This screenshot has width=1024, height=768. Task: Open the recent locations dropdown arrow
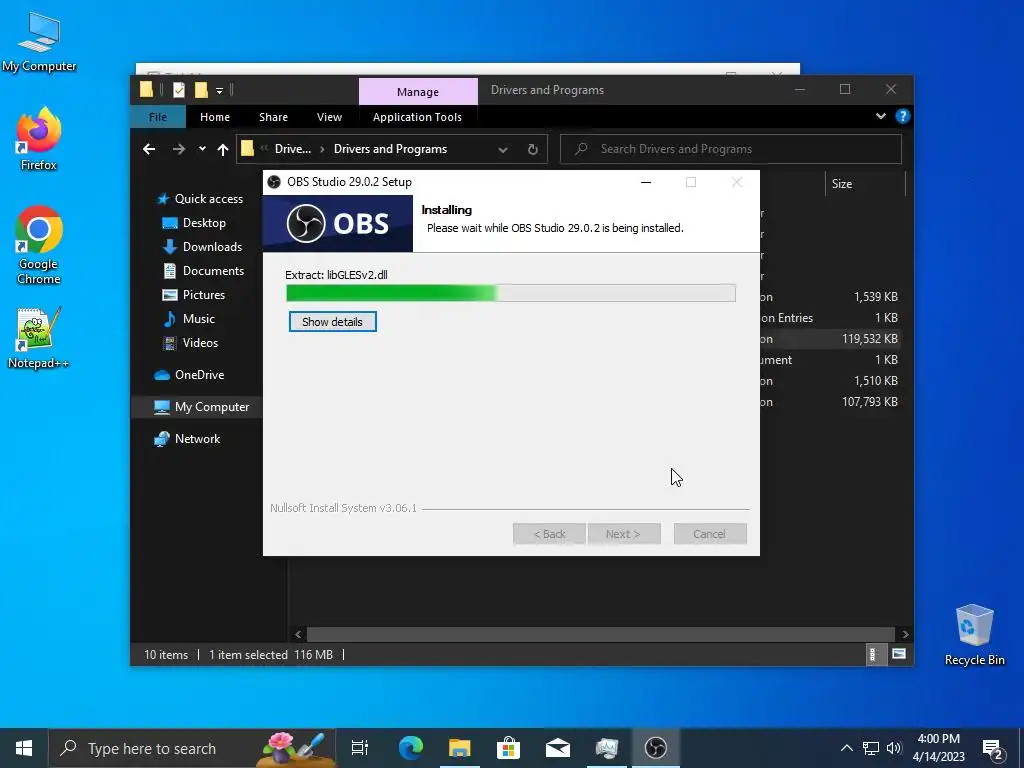[202, 149]
